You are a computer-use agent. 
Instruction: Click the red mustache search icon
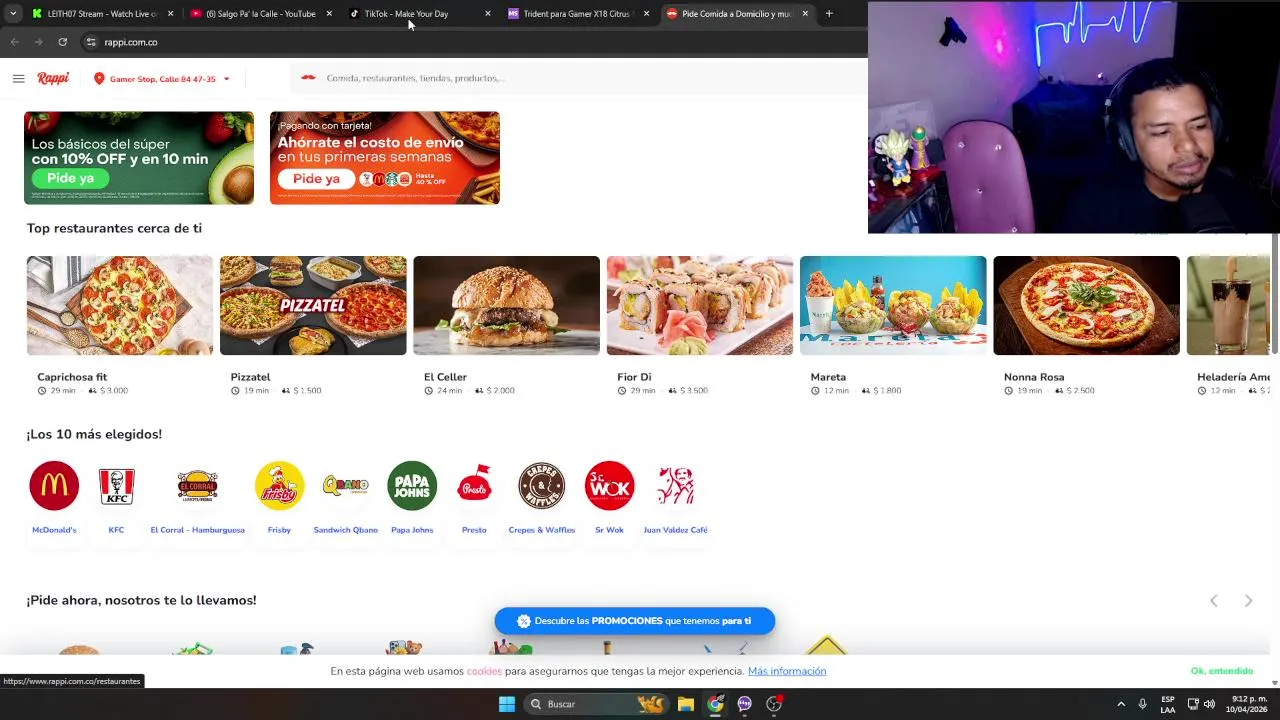tap(308, 78)
